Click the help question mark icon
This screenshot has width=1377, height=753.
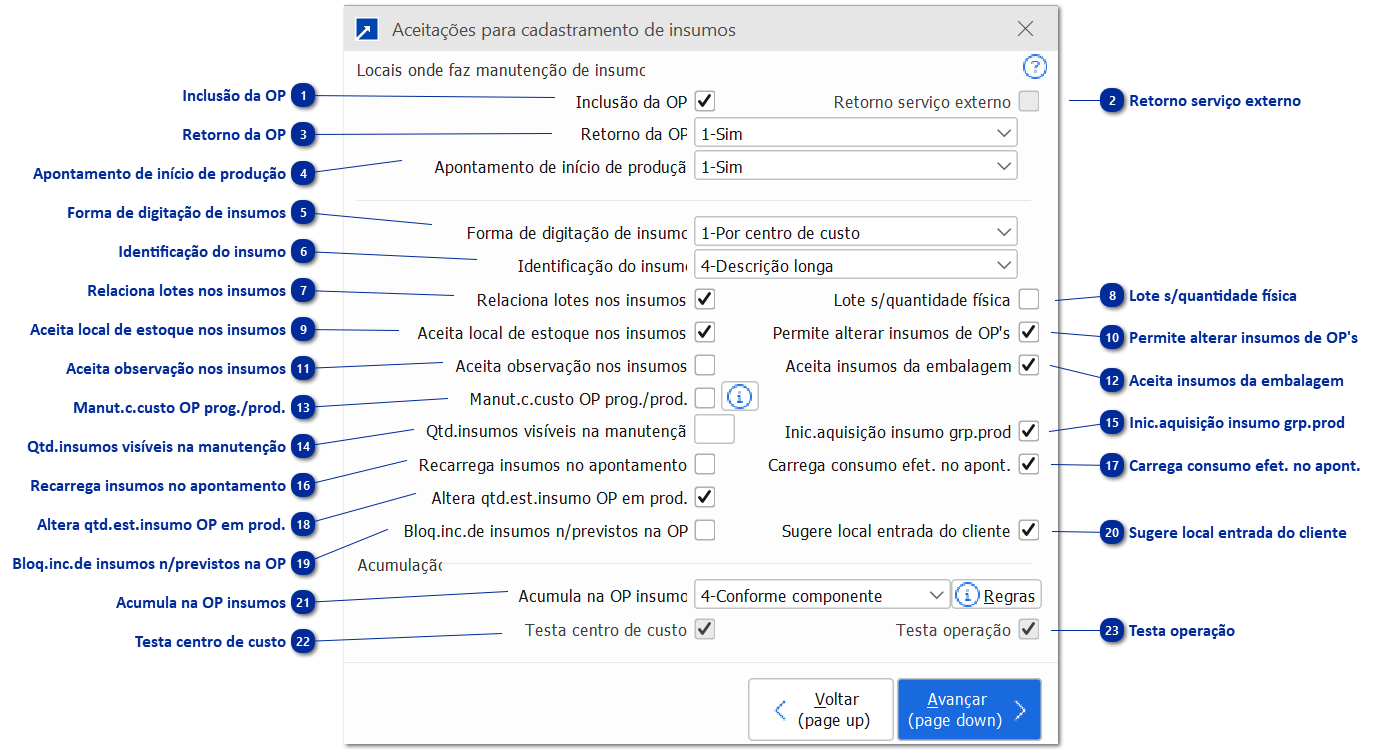pyautogui.click(x=1034, y=67)
